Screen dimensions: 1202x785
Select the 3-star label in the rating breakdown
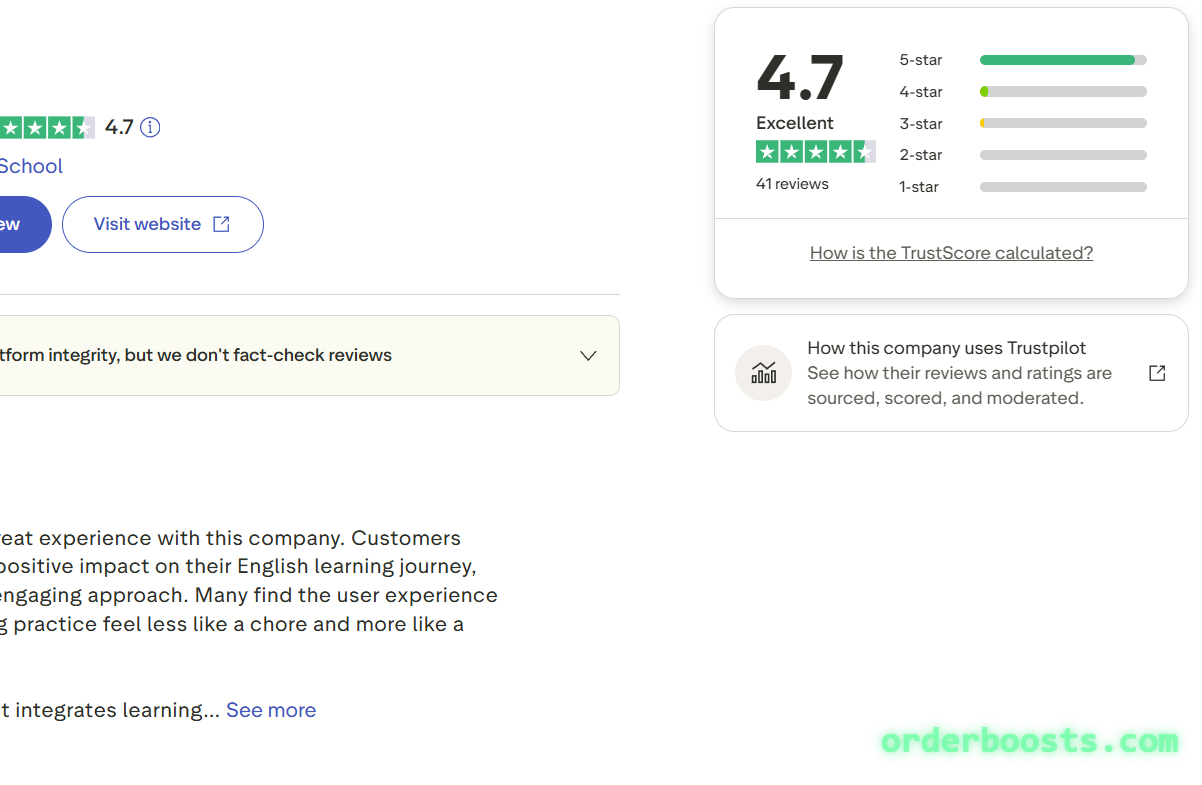(x=920, y=123)
